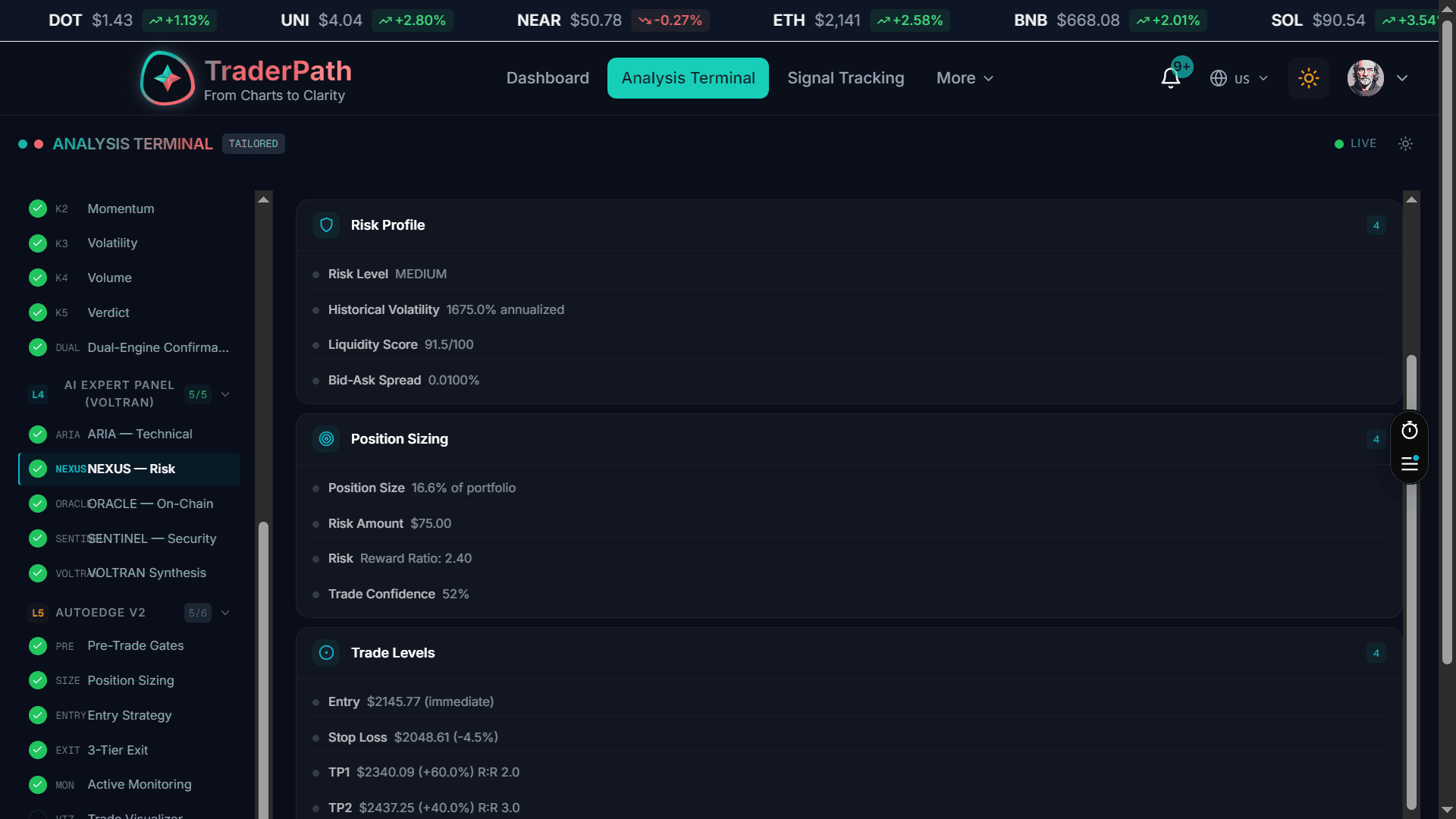Open SENTINEL — Security expert
The height and width of the screenshot is (819, 1456).
click(x=129, y=538)
